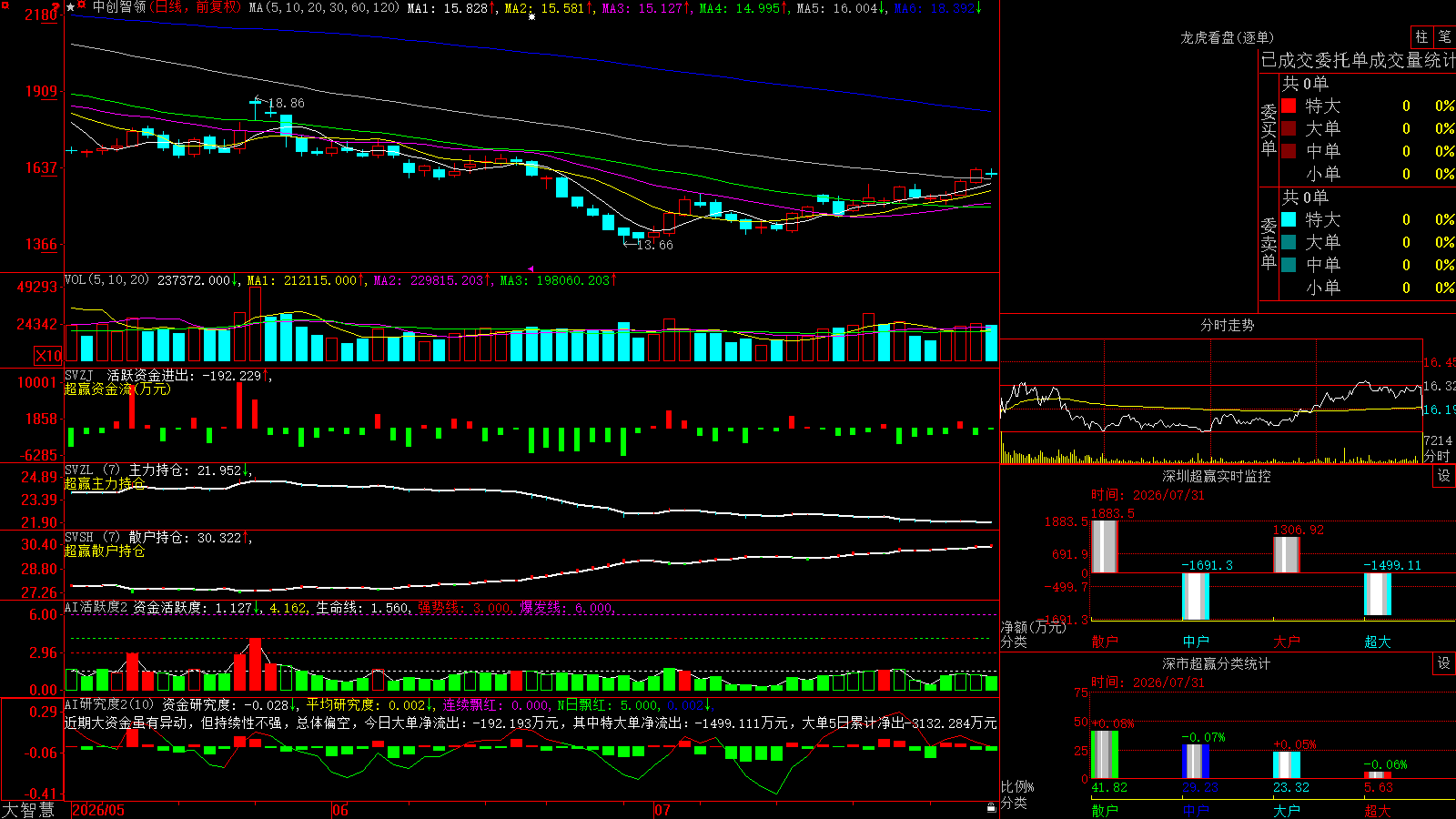Click the 生命线: 1.560 label
1456x819 pixels.
tap(363, 608)
